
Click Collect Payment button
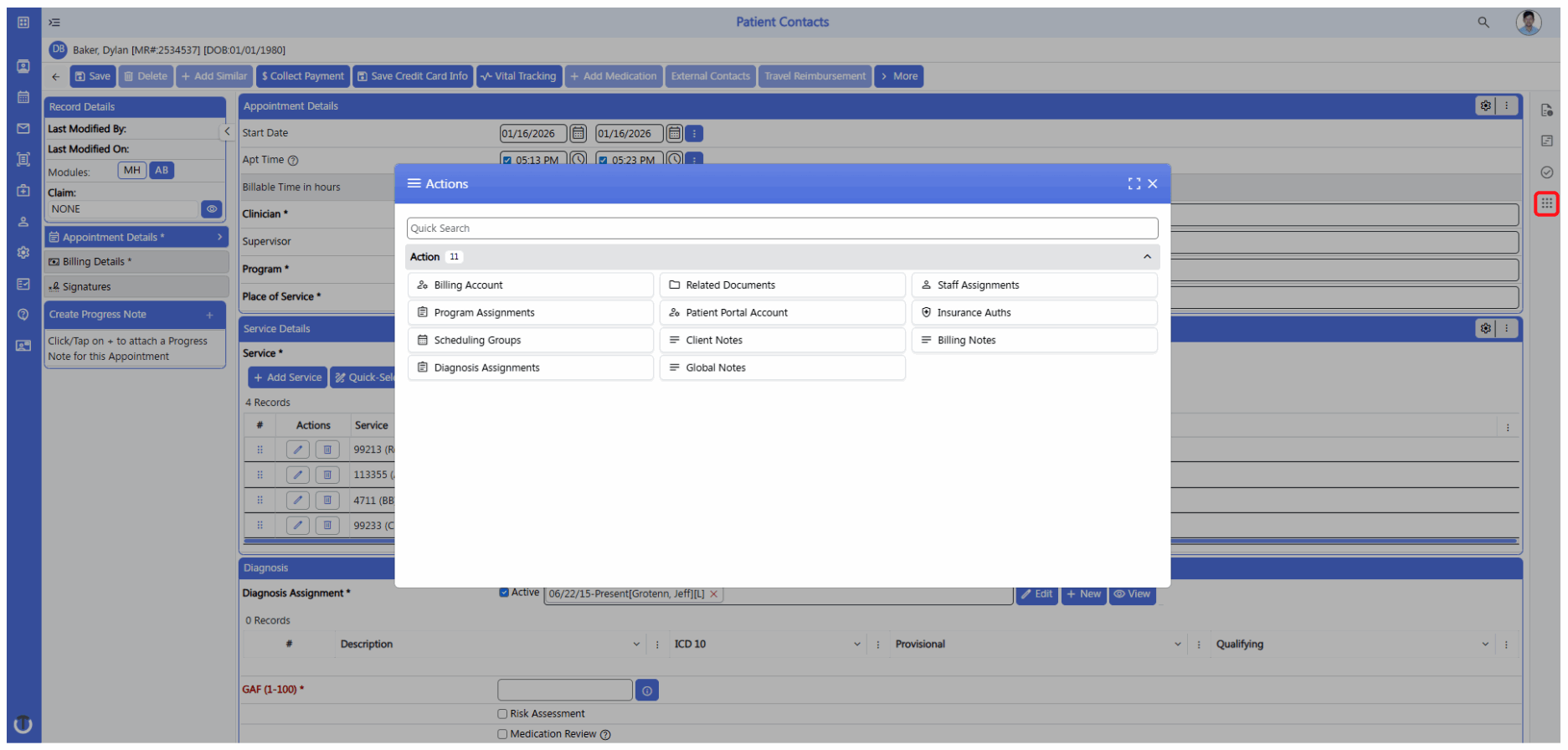[x=302, y=76]
